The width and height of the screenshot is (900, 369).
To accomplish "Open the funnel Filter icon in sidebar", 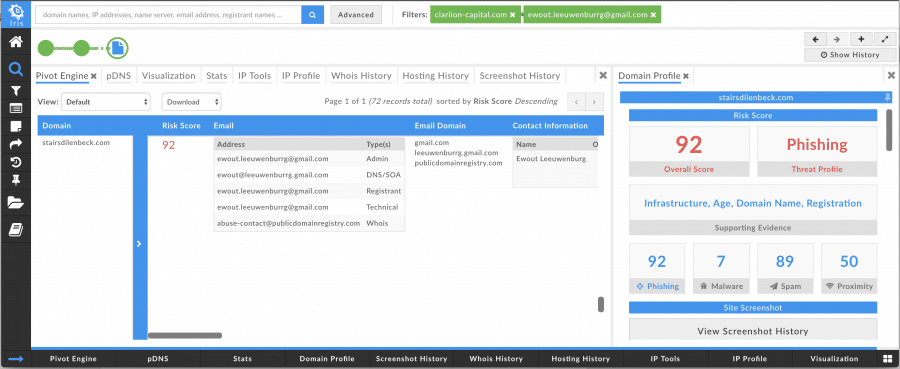I will (x=15, y=91).
